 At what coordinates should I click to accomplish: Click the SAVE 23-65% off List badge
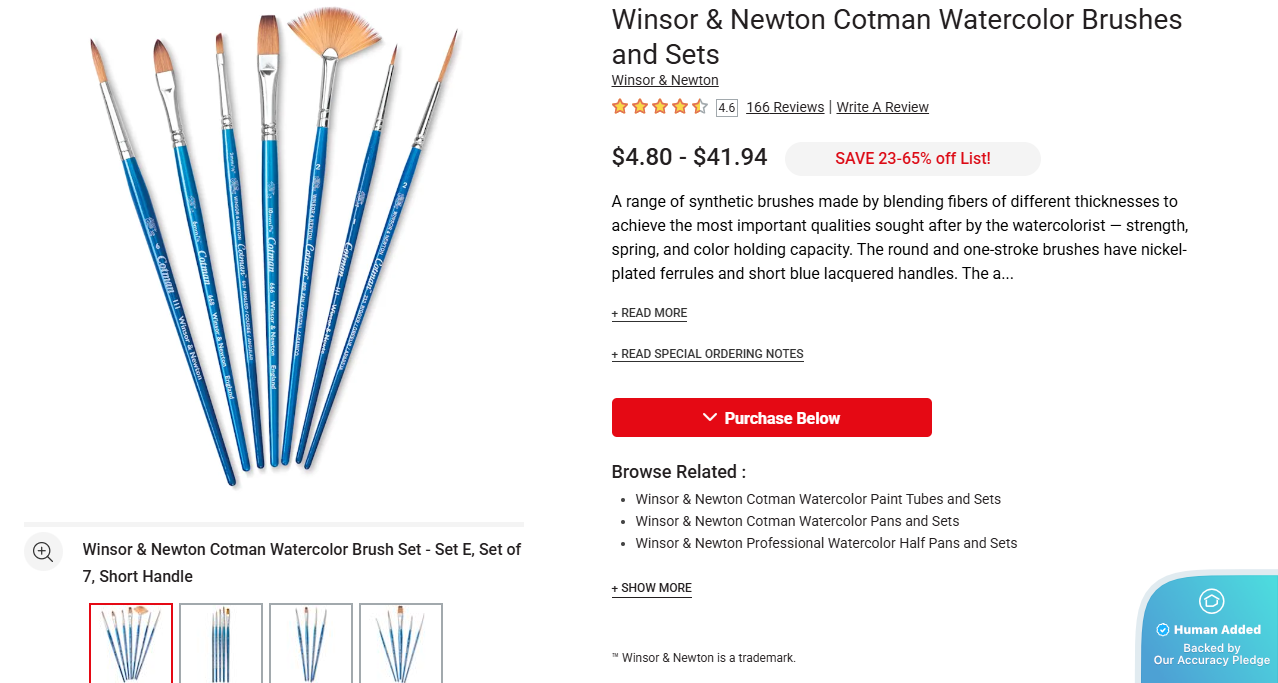click(x=912, y=158)
